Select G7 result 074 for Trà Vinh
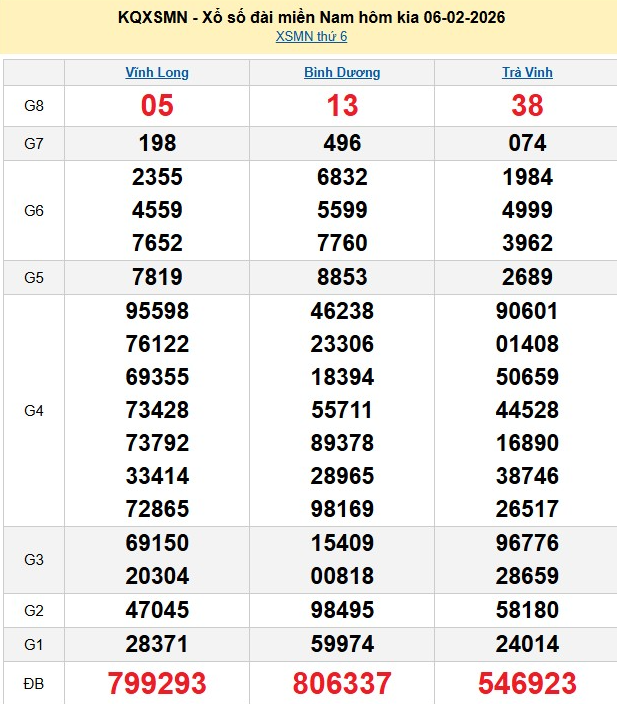Screen dimensions: 617x704 click(x=527, y=143)
